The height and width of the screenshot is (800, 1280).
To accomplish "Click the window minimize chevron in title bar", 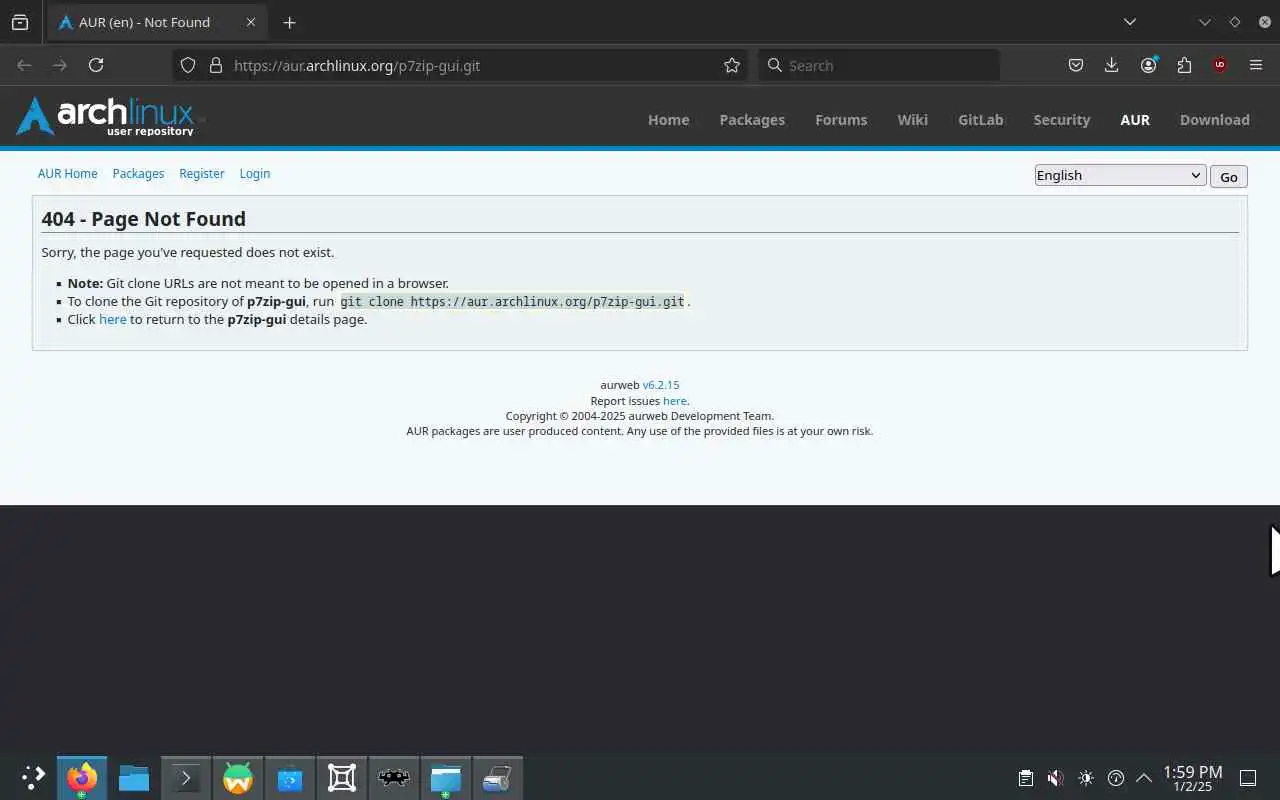I will click(1205, 22).
